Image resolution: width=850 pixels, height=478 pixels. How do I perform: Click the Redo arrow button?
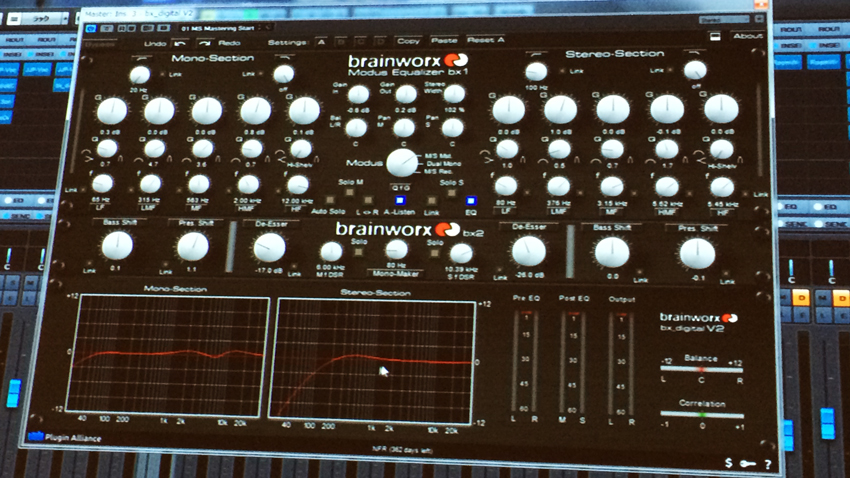click(x=203, y=43)
